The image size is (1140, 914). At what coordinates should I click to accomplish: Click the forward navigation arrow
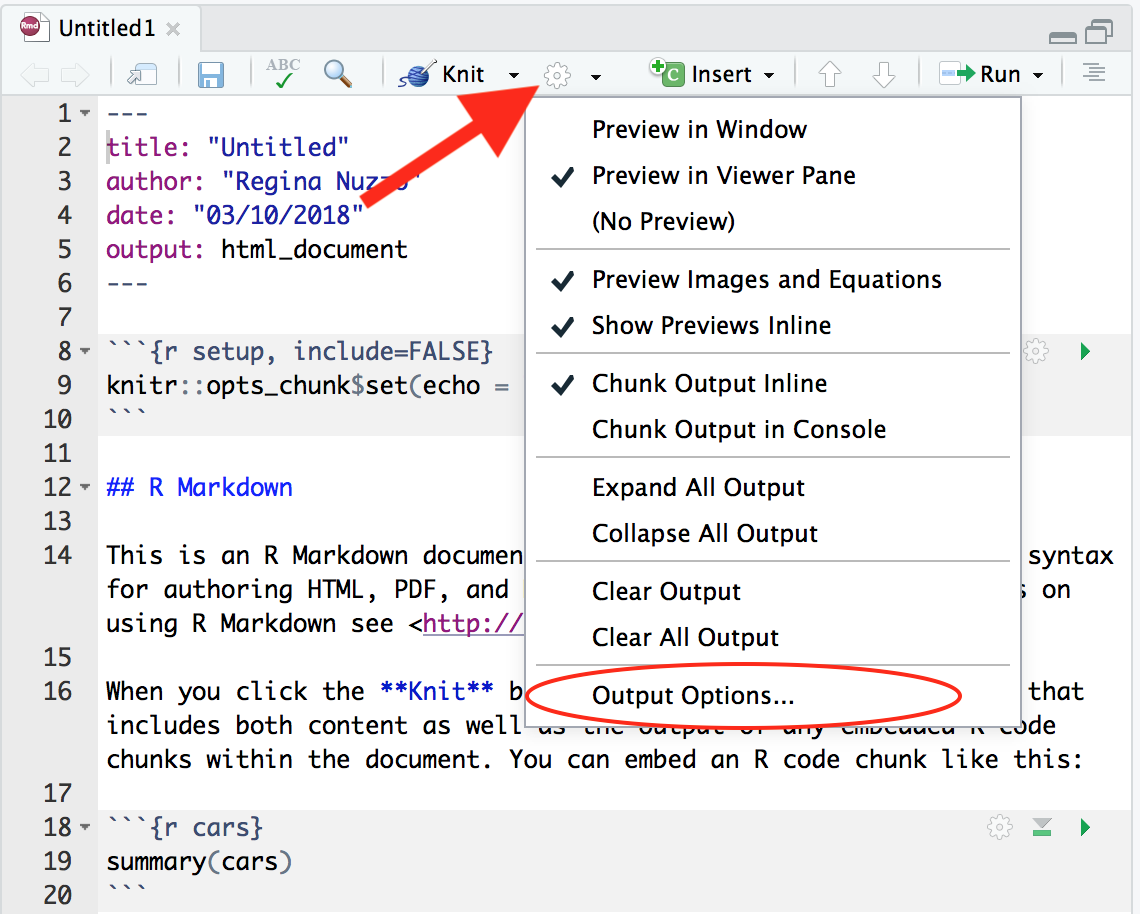coord(75,74)
